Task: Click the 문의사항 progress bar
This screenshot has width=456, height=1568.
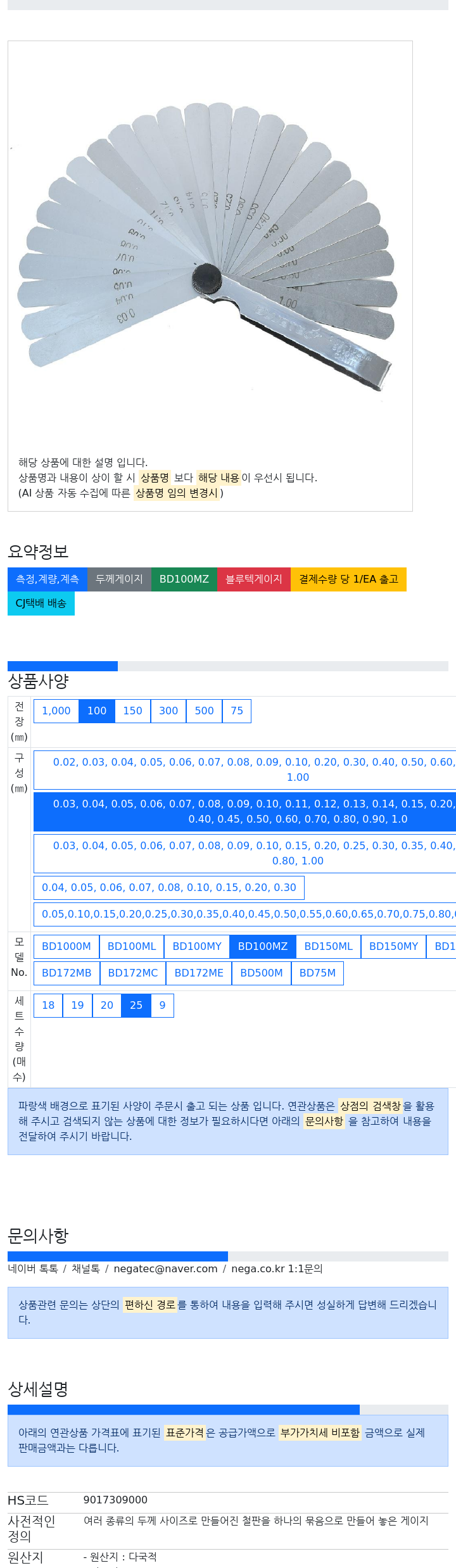Action: (228, 1256)
